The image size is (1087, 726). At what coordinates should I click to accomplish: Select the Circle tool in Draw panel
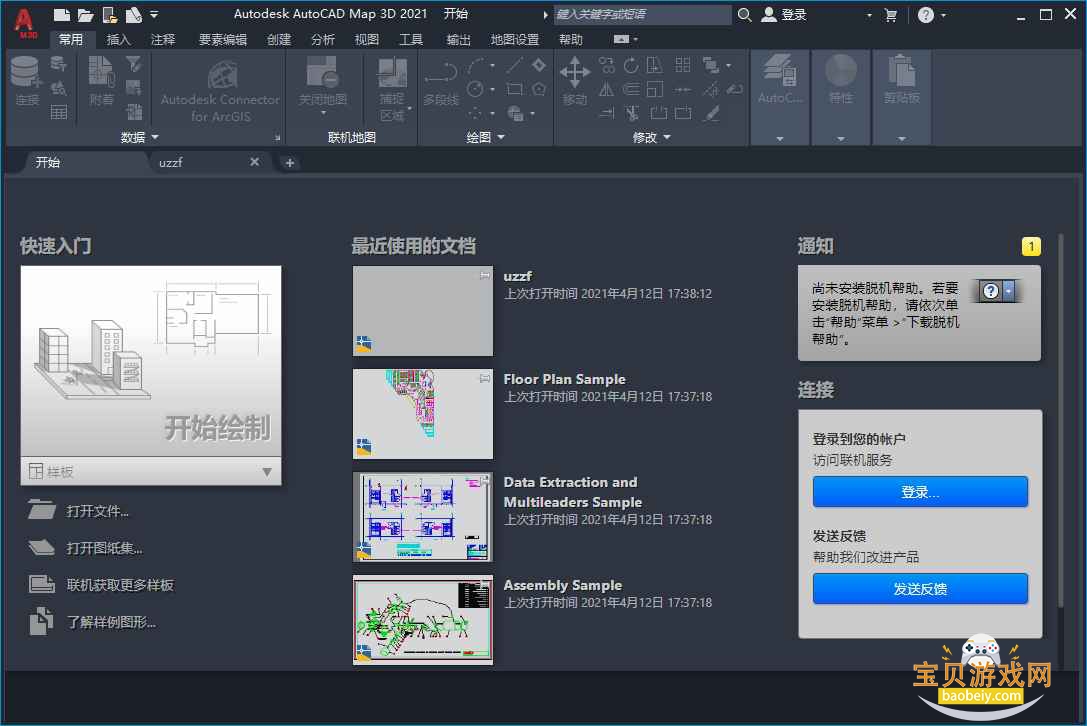[x=476, y=89]
